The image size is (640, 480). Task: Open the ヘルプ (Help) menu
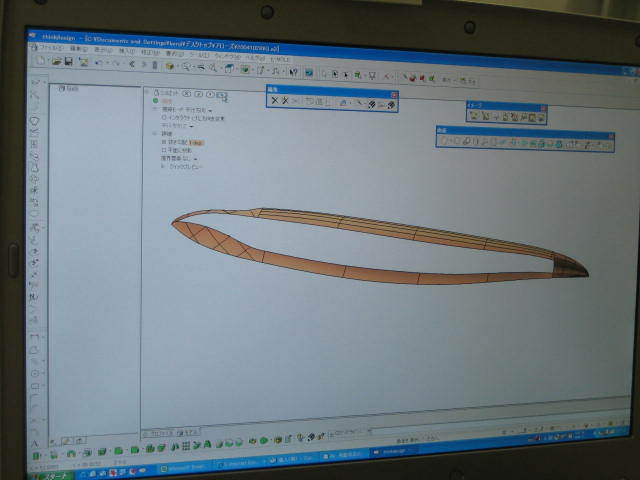click(257, 58)
